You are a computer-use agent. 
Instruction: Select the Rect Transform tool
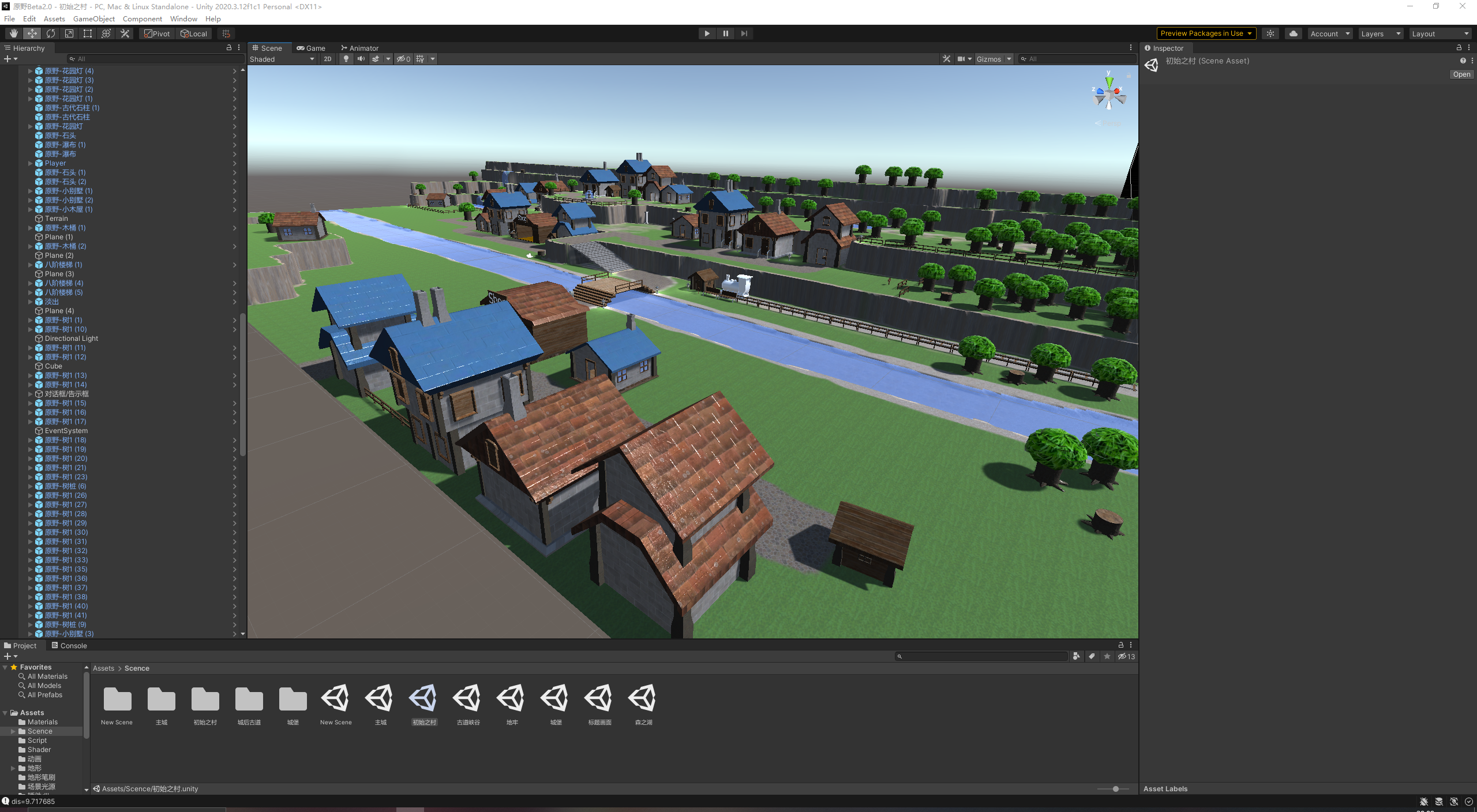click(x=88, y=33)
